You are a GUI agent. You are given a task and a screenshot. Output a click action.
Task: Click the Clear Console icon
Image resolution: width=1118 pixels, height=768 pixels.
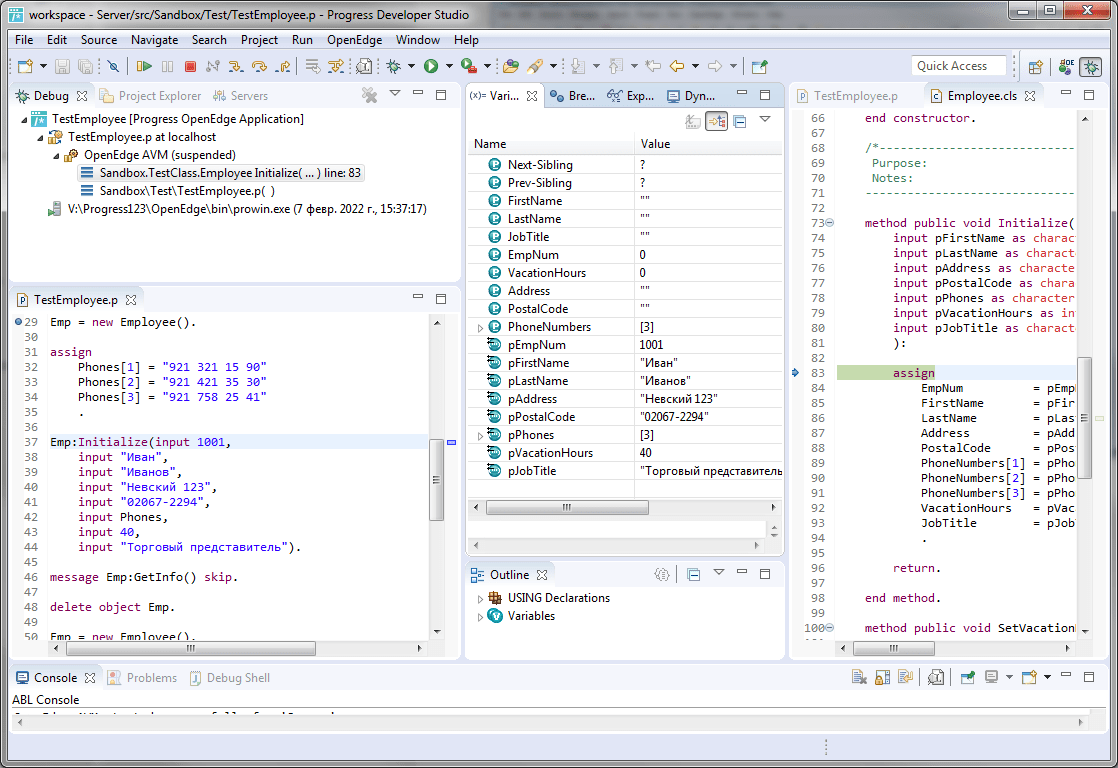[859, 677]
